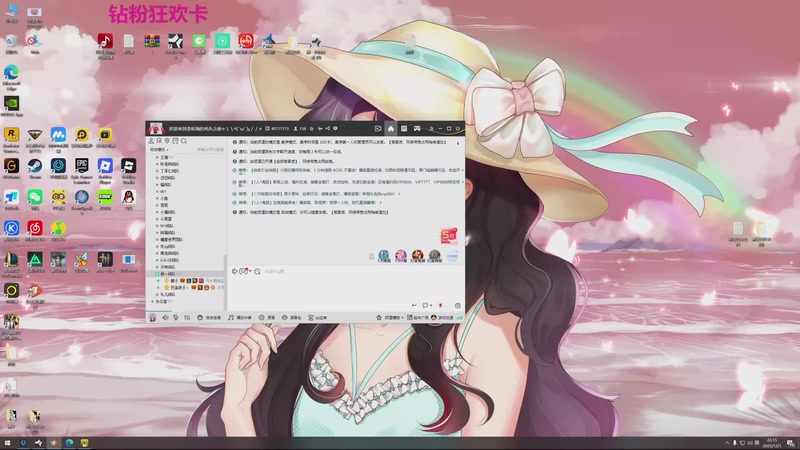Open the channel avatar in YY title bar
The image size is (800, 450).
(156, 128)
